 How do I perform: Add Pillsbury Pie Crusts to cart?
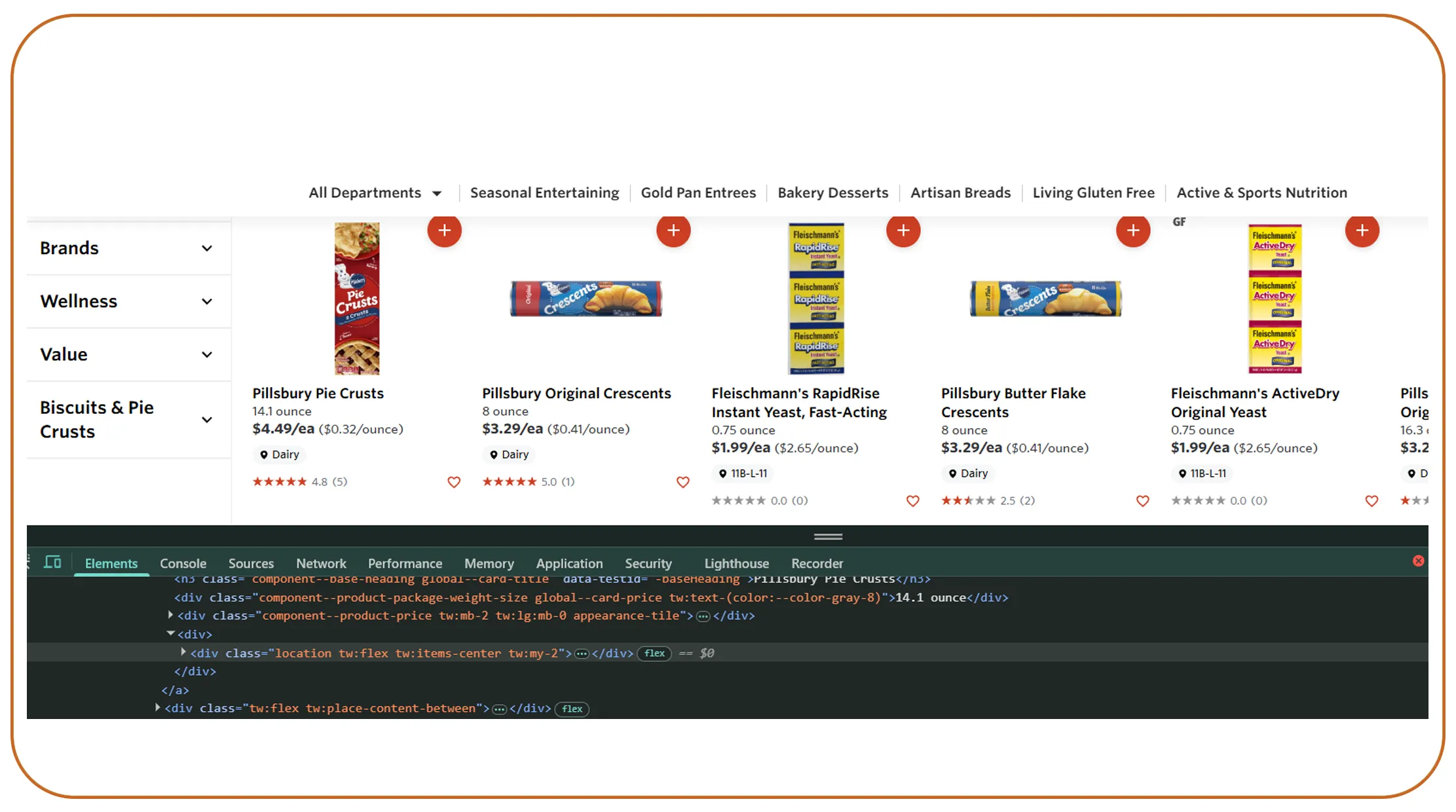(x=444, y=231)
